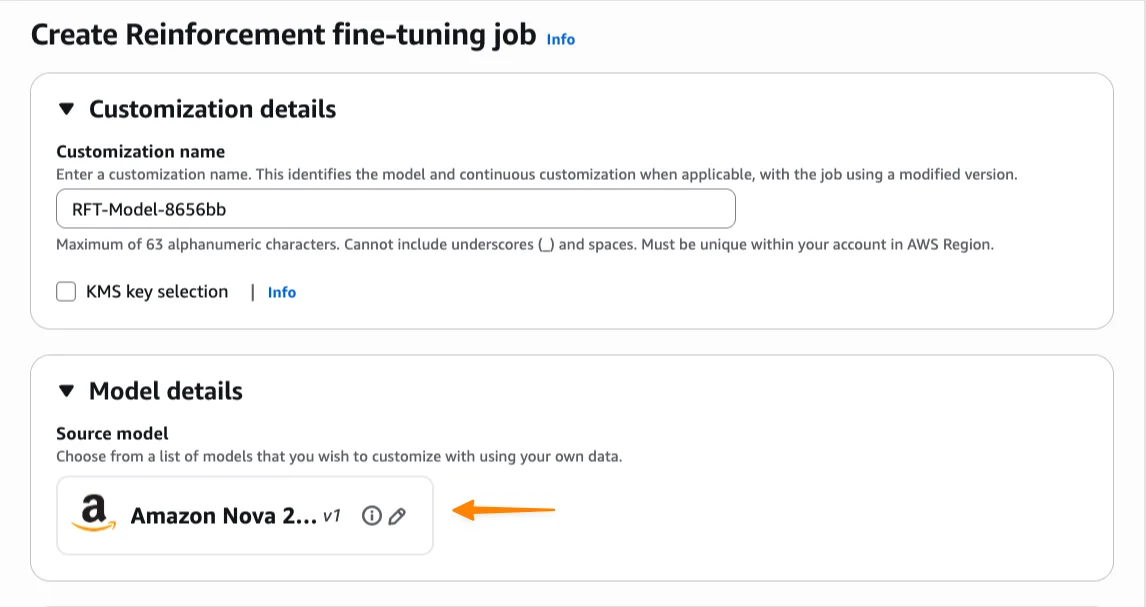Click the Customization details section heading
Screen dimensions: 1146x607
pyautogui.click(x=212, y=109)
